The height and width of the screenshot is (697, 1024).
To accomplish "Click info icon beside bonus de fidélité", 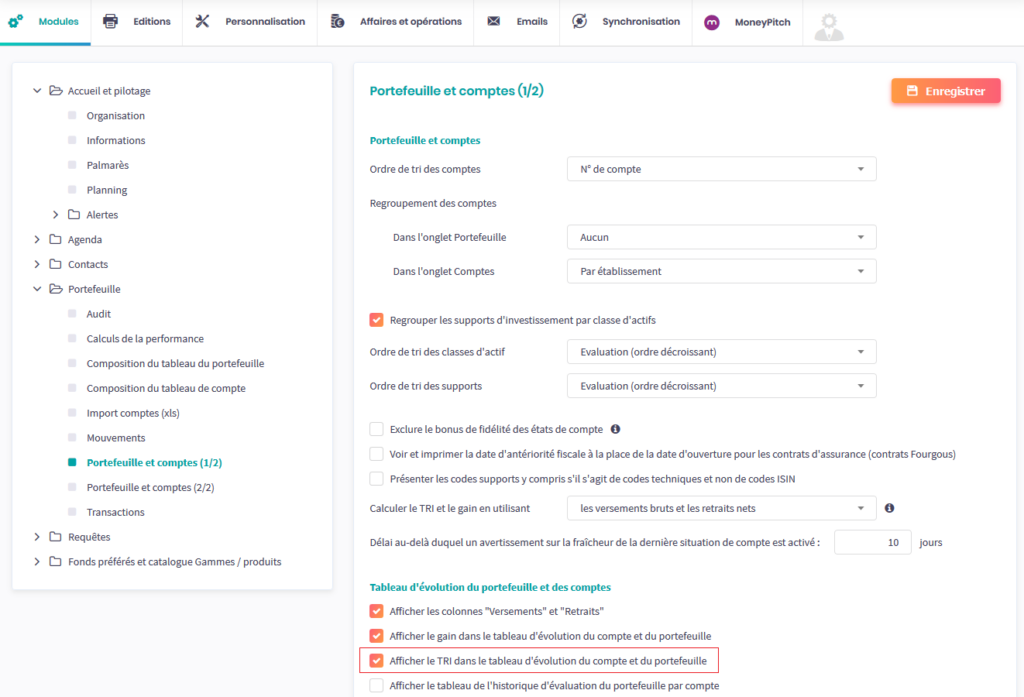I will click(x=615, y=429).
